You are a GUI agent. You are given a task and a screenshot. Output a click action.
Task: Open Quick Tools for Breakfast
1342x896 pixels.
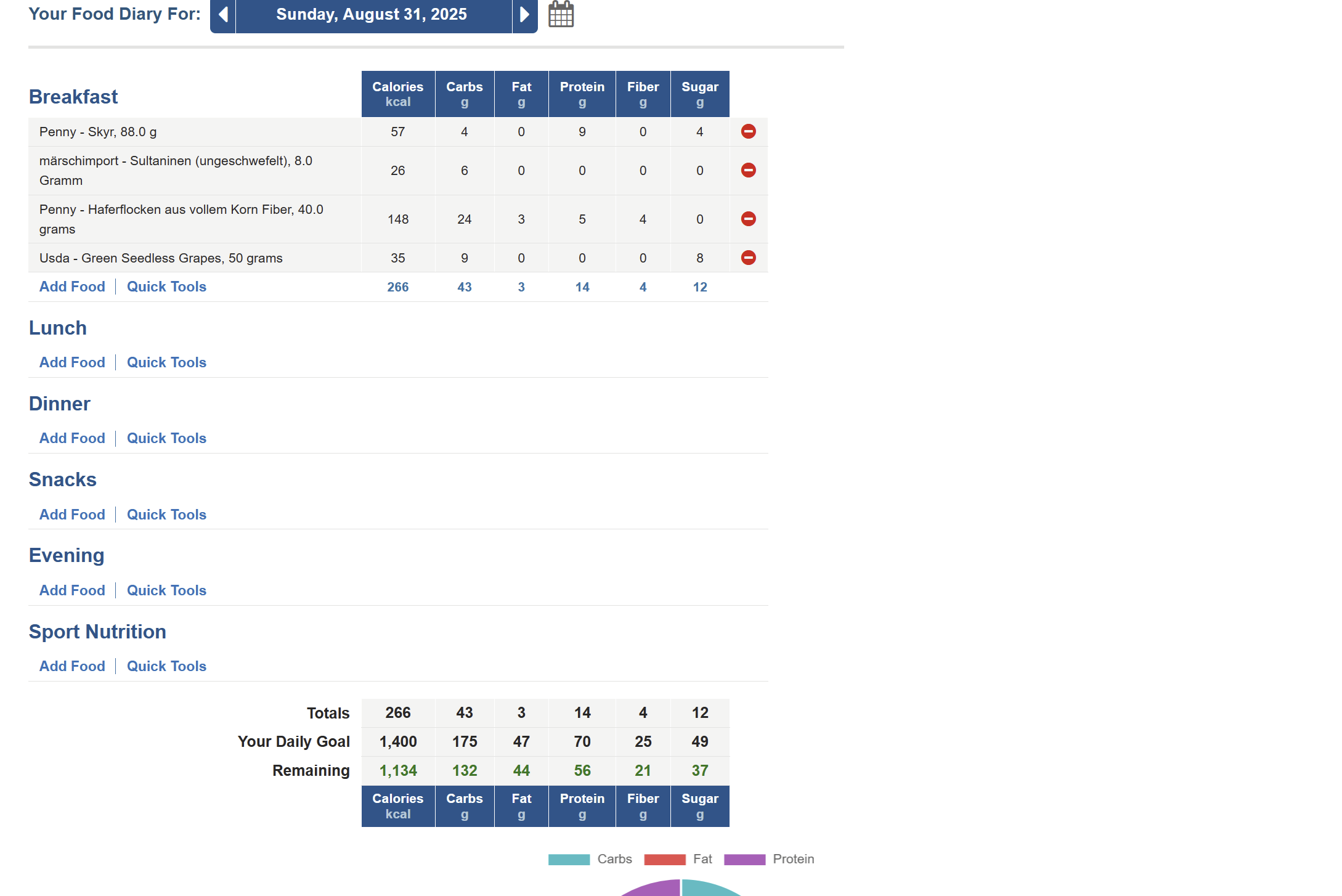point(166,287)
